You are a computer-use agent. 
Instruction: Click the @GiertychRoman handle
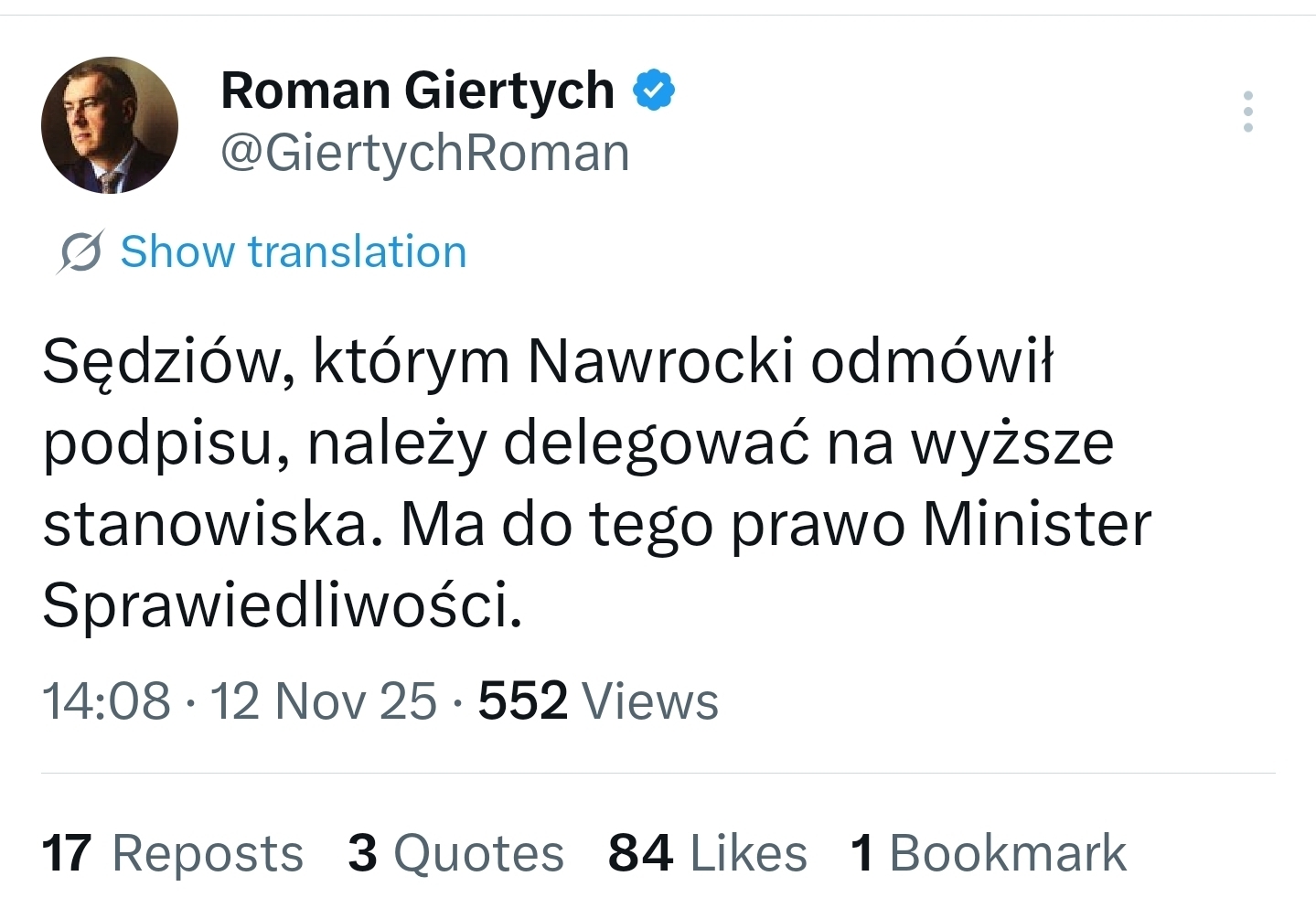[x=425, y=152]
